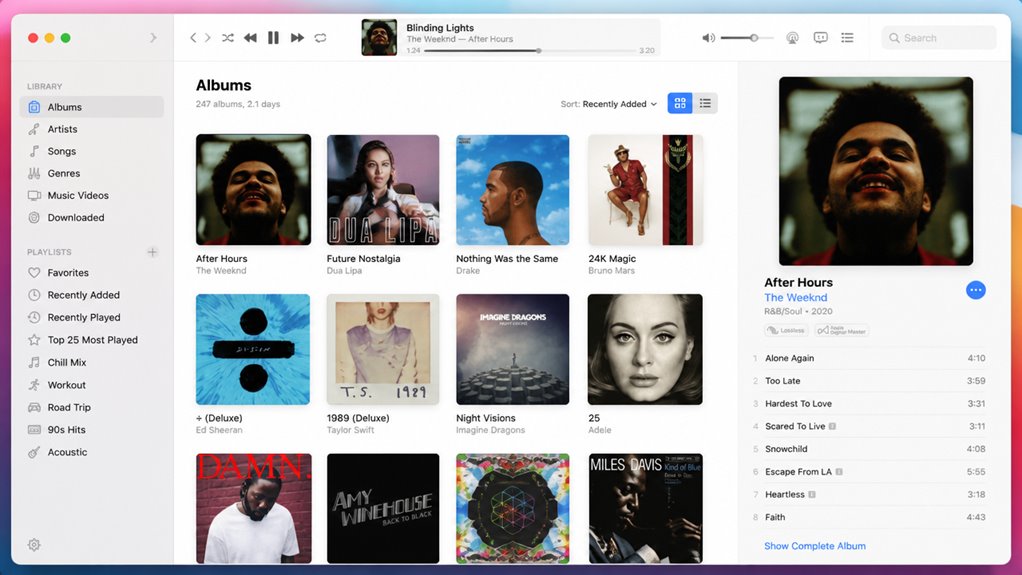Play the track Too Late
Image resolution: width=1022 pixels, height=575 pixels.
[869, 381]
